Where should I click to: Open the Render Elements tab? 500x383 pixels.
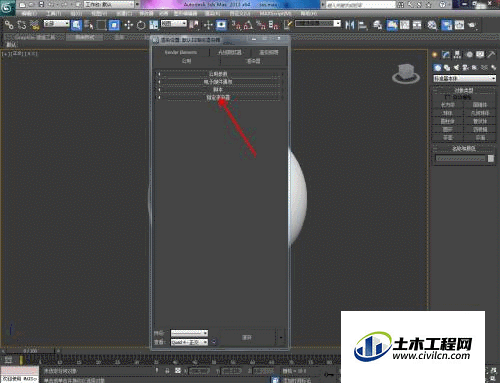pos(181,52)
